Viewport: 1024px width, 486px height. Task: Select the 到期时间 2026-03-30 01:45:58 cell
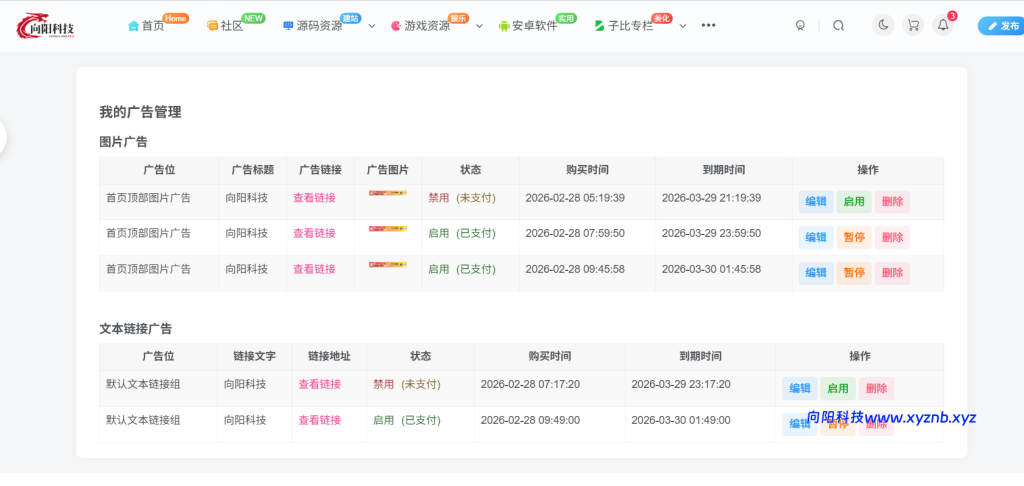point(711,269)
